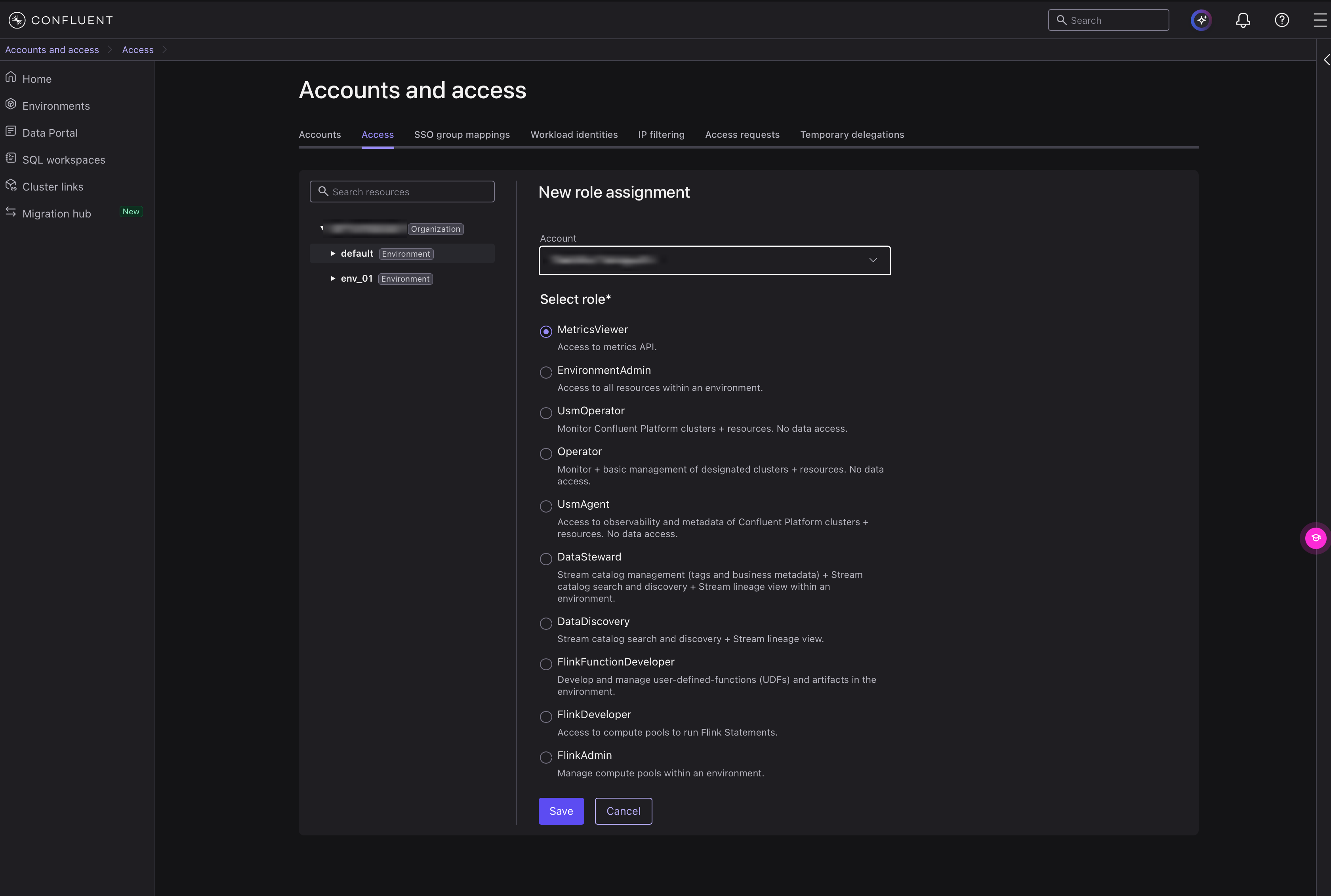This screenshot has height=896, width=1331.
Task: Click the Confluent logo icon
Action: click(17, 20)
